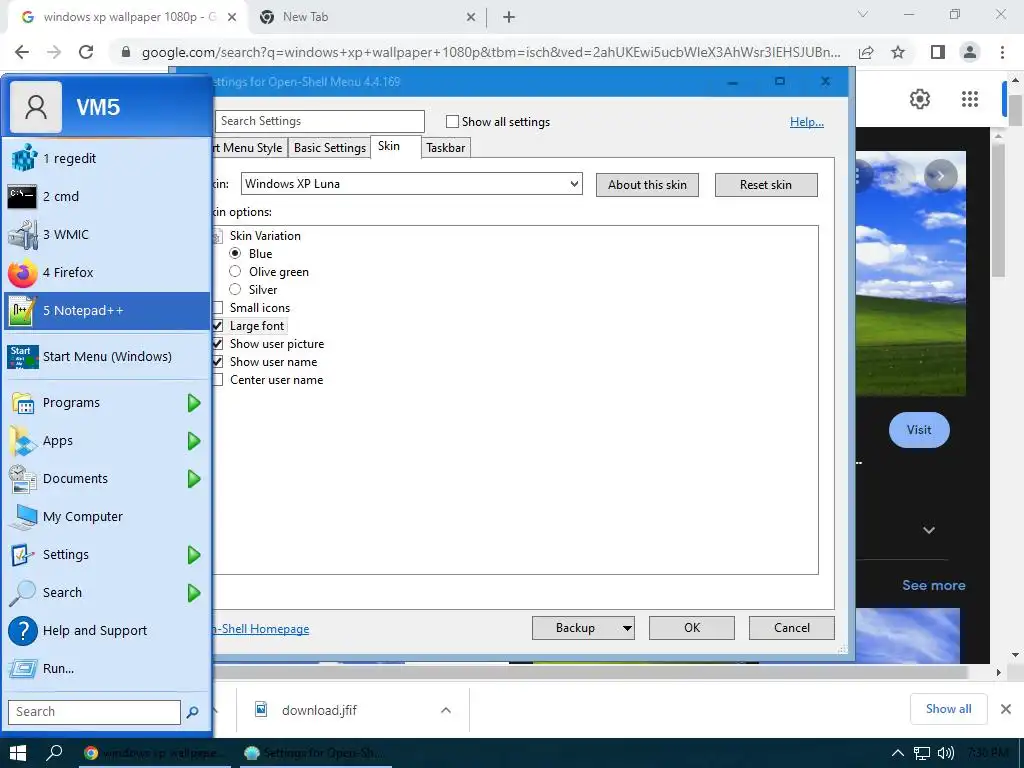Switch to Start Menu Style tab

[249, 148]
